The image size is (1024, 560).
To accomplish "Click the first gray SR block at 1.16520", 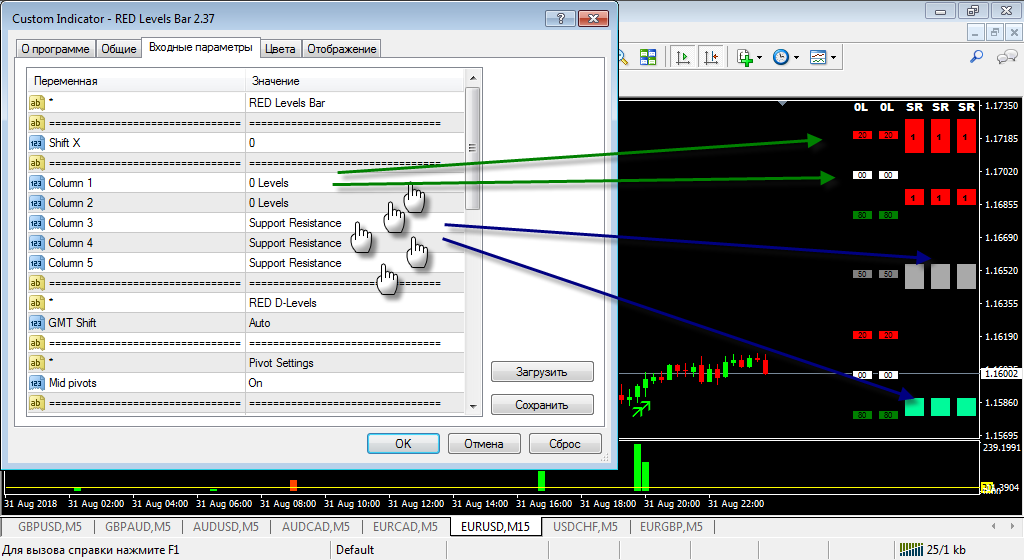I will [x=914, y=276].
